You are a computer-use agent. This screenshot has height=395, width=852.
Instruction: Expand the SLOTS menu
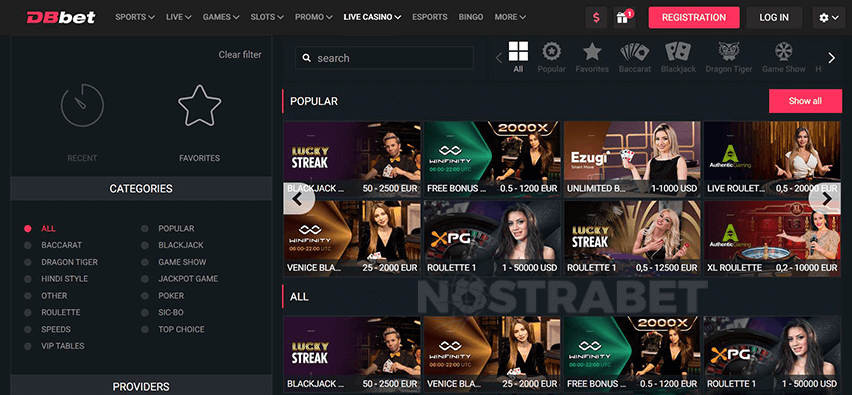[x=267, y=17]
